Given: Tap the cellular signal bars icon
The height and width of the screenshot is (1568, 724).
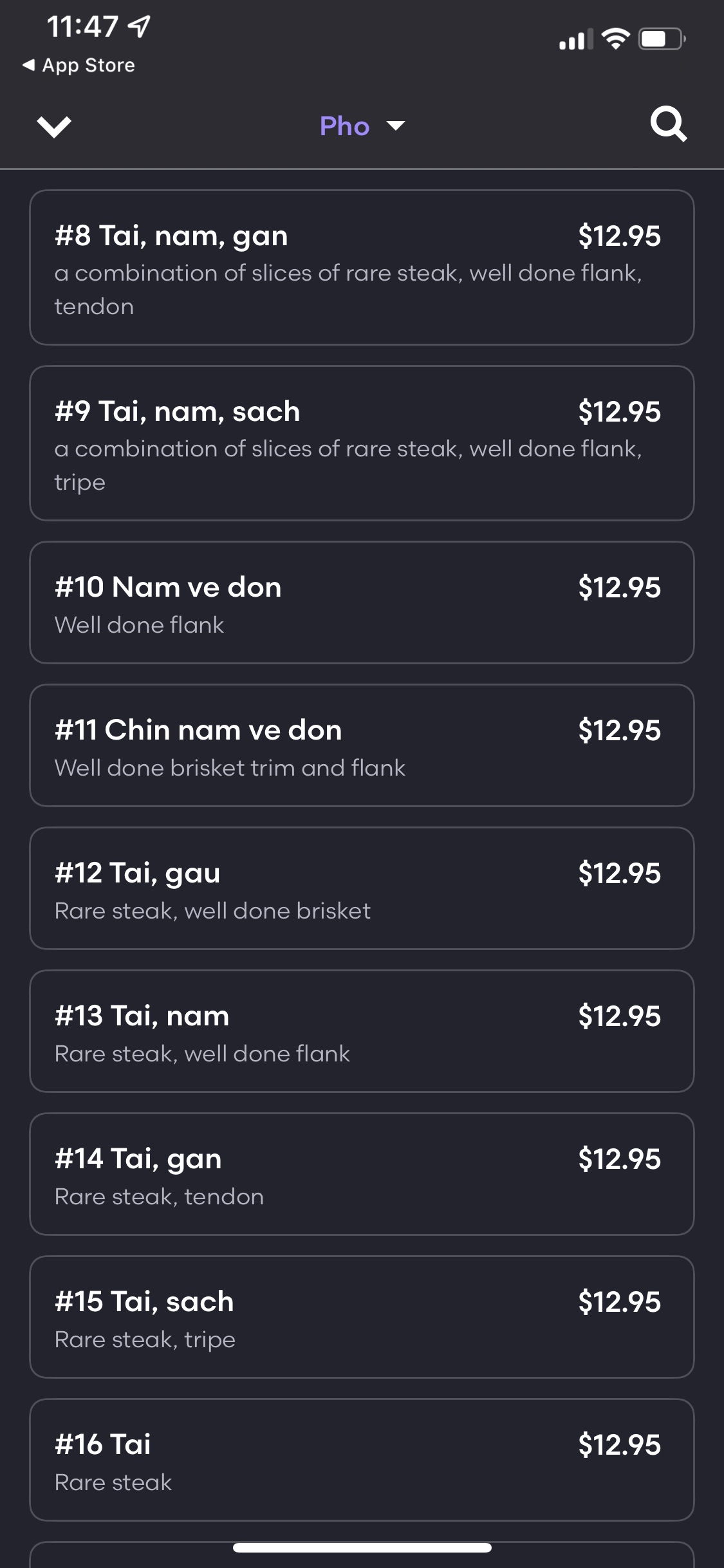Looking at the screenshot, I should (575, 41).
